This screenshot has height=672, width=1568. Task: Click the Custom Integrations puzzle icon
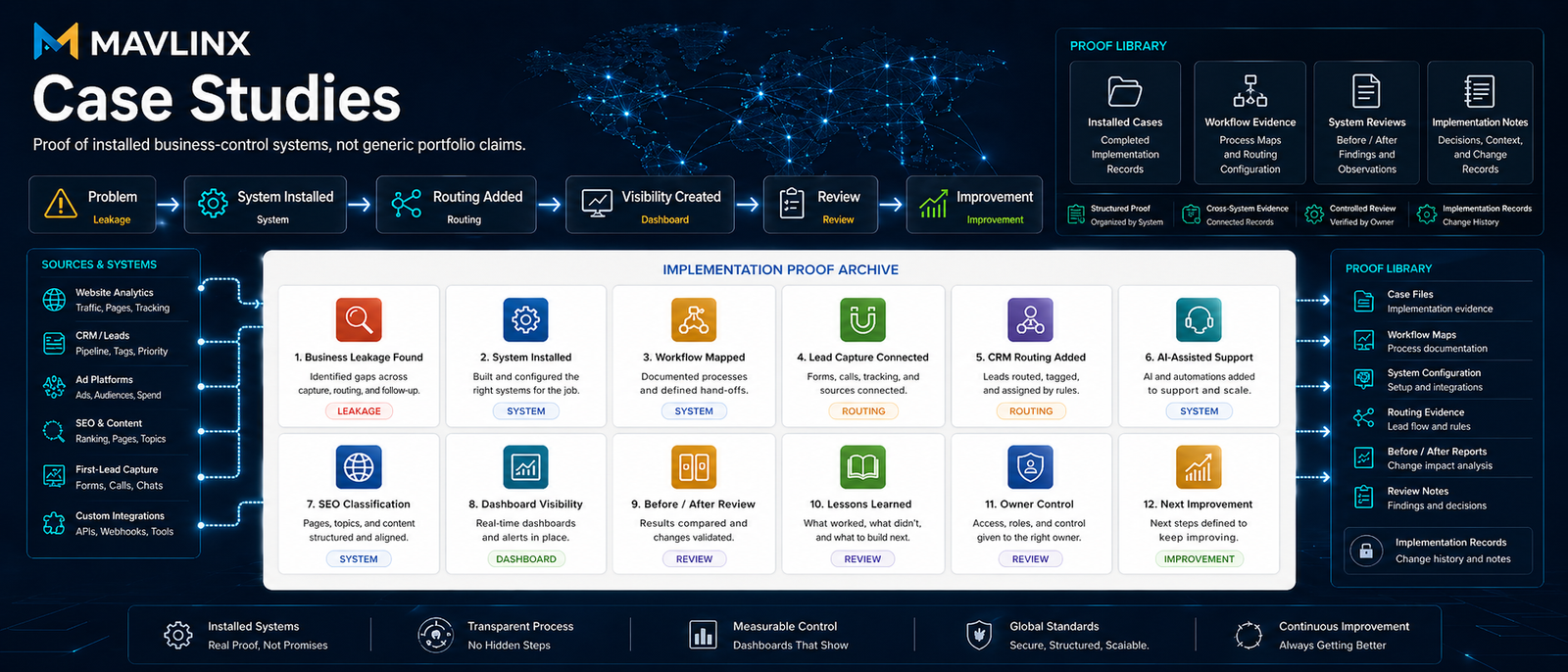[x=54, y=523]
